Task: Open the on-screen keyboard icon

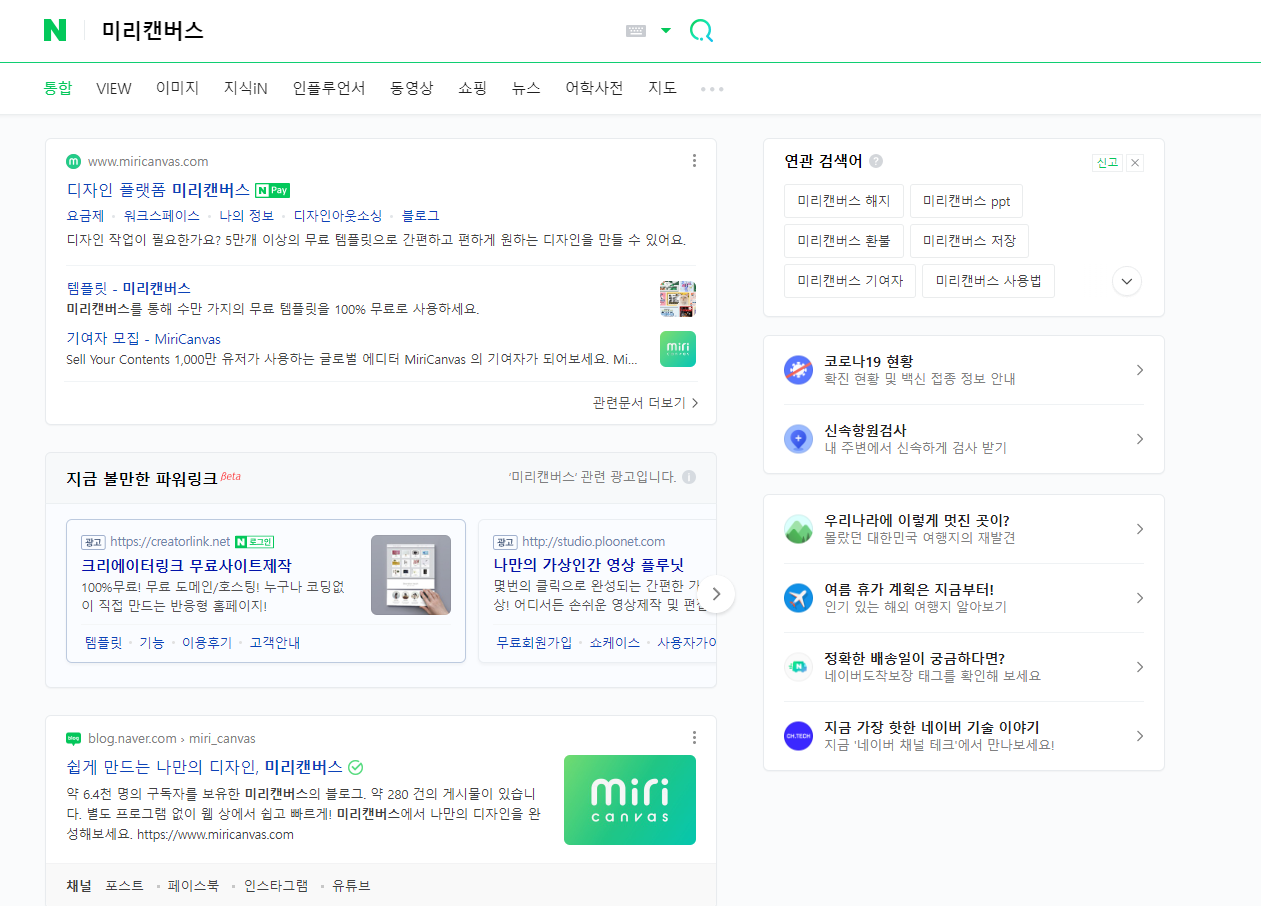Action: [636, 31]
